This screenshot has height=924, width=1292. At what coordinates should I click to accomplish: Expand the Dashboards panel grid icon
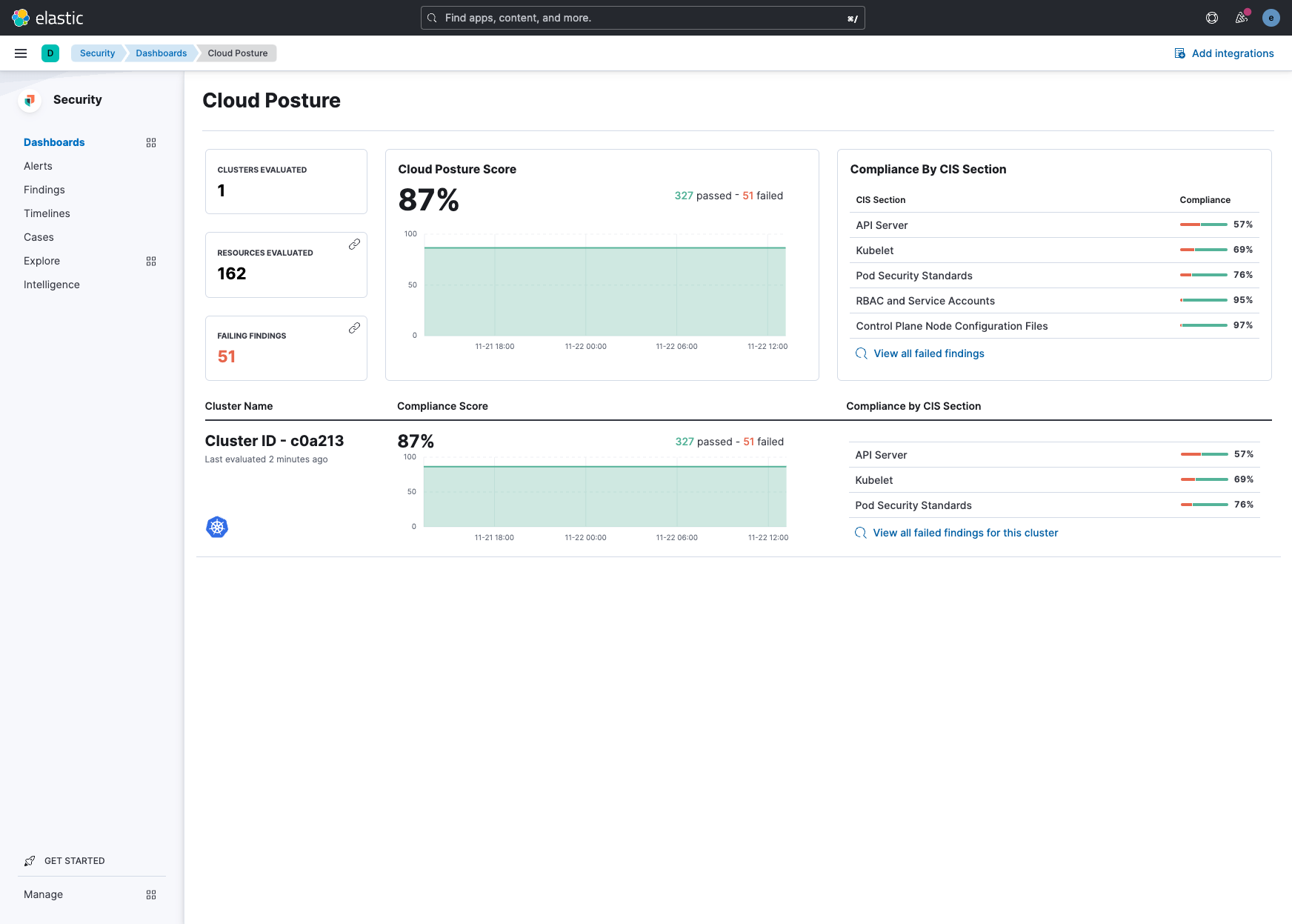click(150, 142)
